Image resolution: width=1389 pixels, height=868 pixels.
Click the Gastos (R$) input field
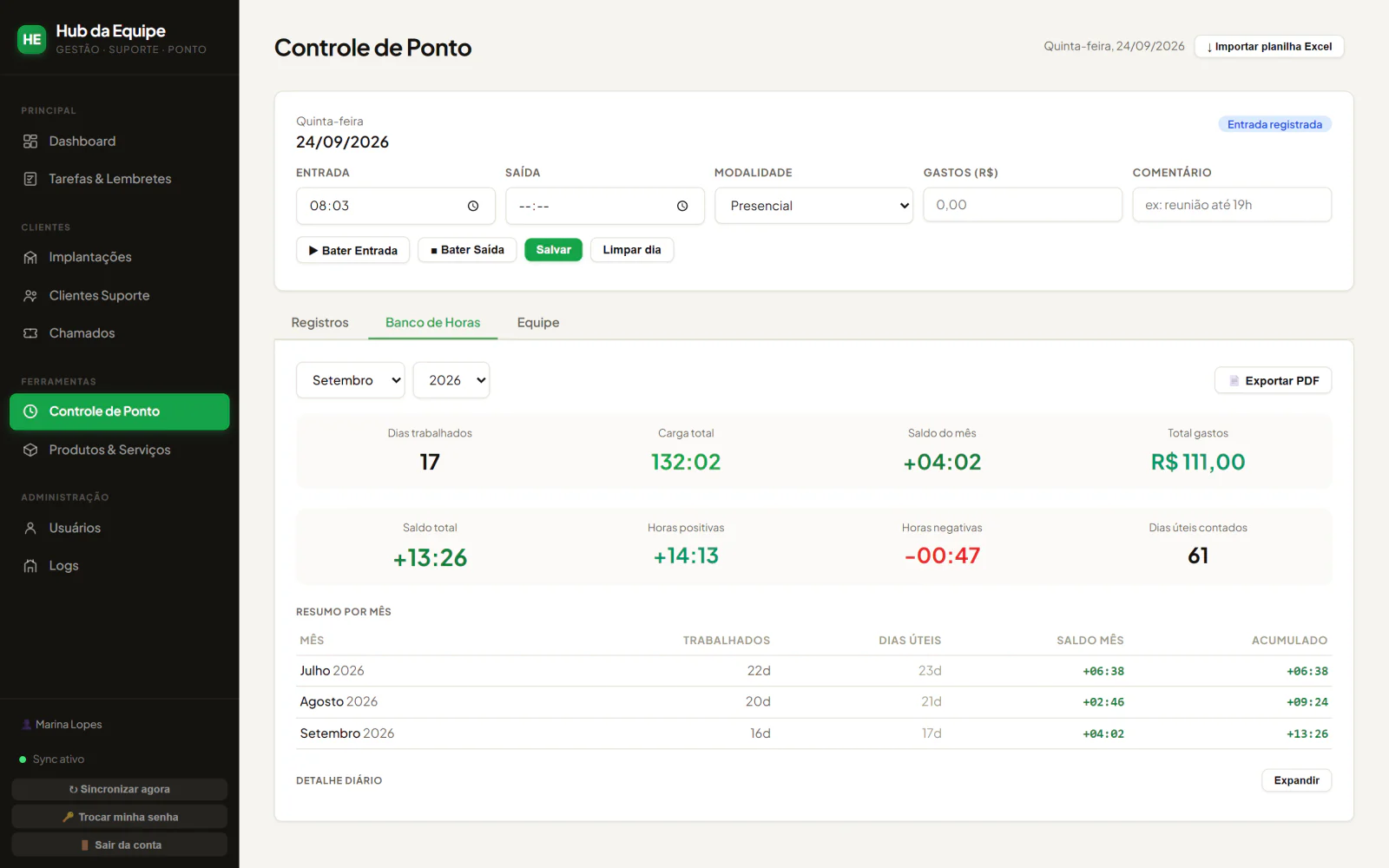click(1023, 205)
